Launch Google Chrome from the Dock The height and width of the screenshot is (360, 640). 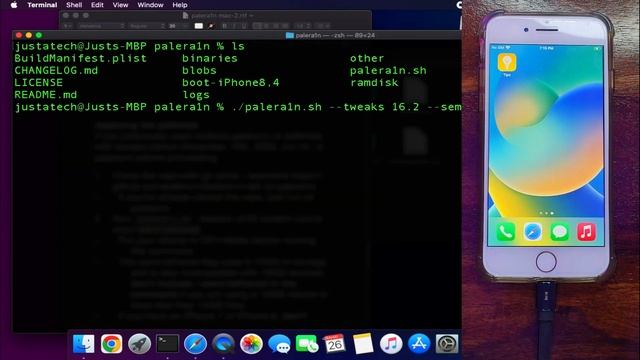[111, 344]
